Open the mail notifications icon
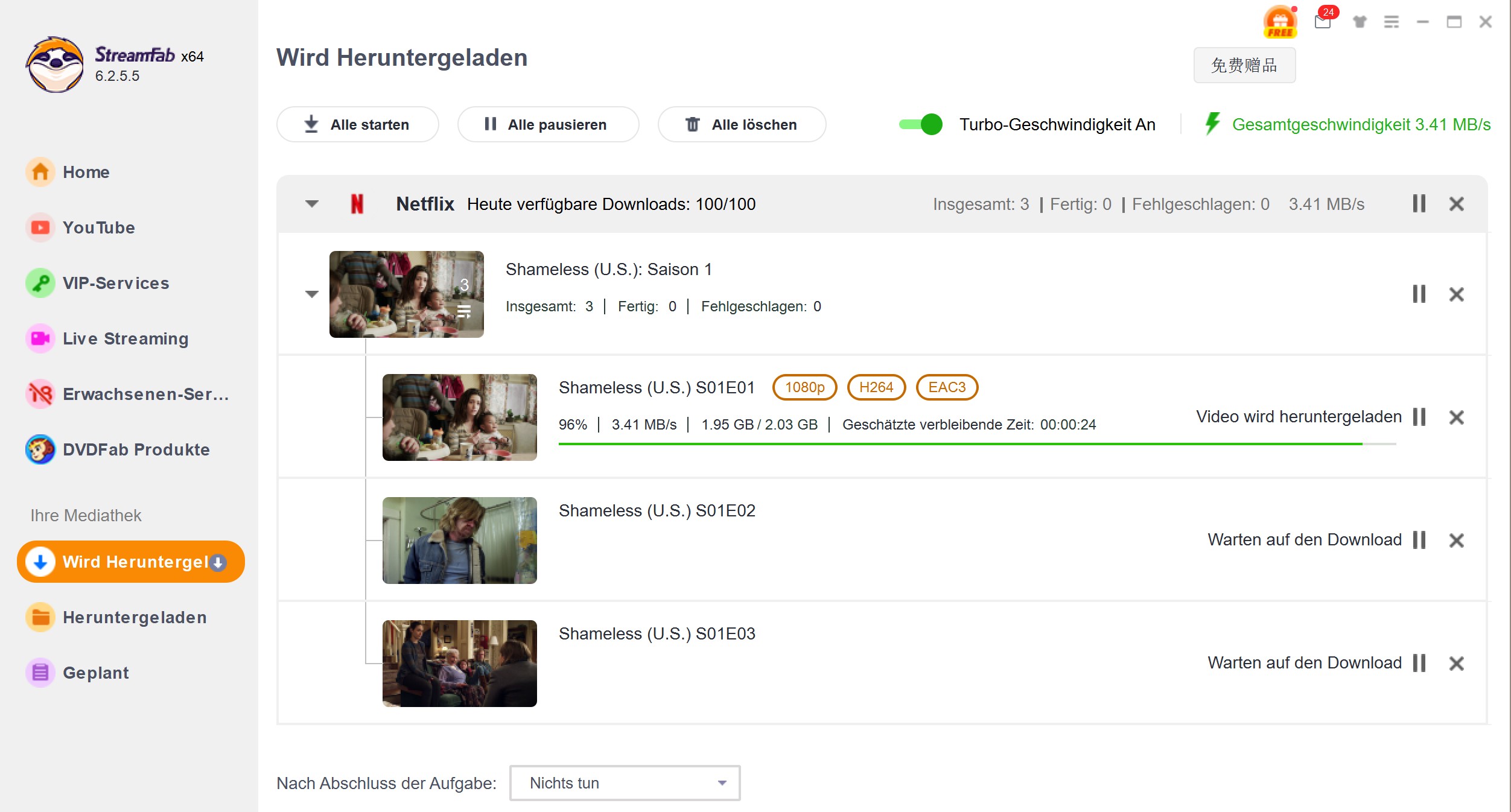Screen dimensions: 1511x812 pos(1323,22)
